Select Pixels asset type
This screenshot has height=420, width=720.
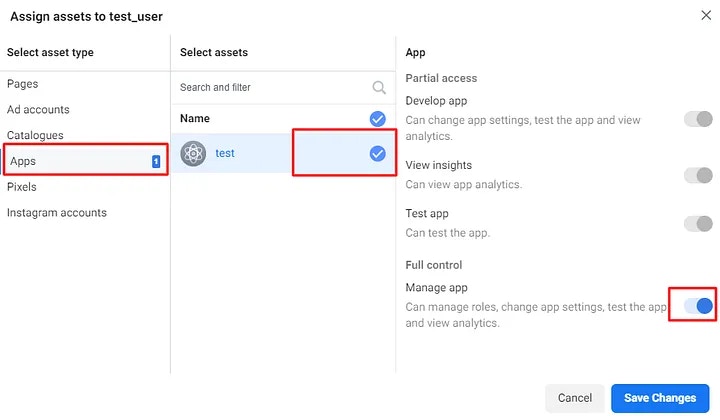(22, 187)
